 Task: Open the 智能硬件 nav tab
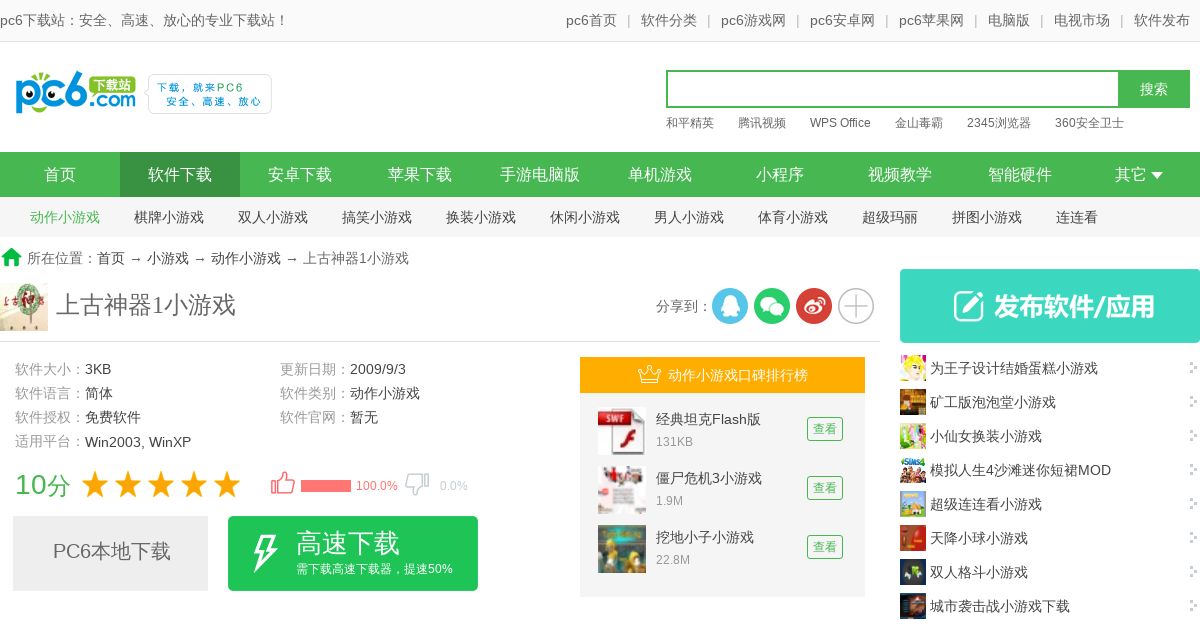click(x=1020, y=174)
